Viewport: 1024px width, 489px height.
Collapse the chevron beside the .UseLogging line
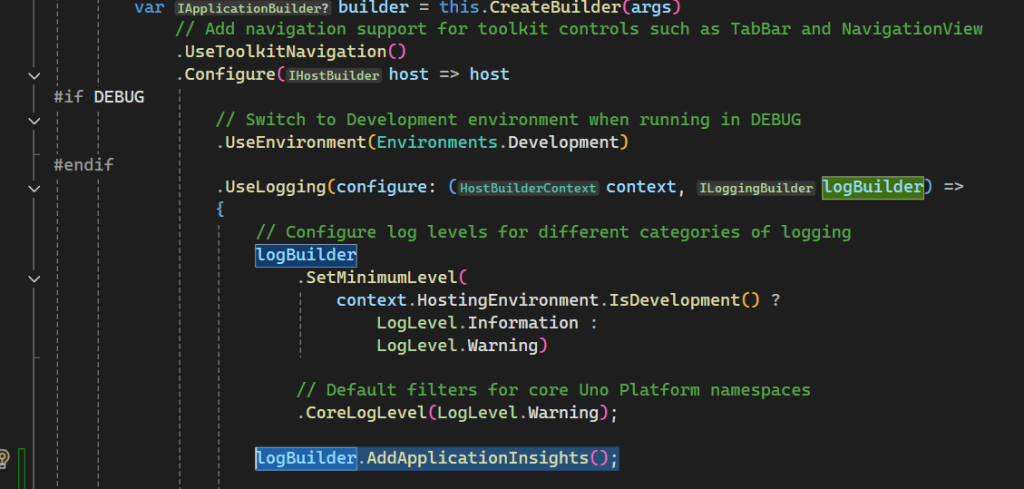point(35,188)
